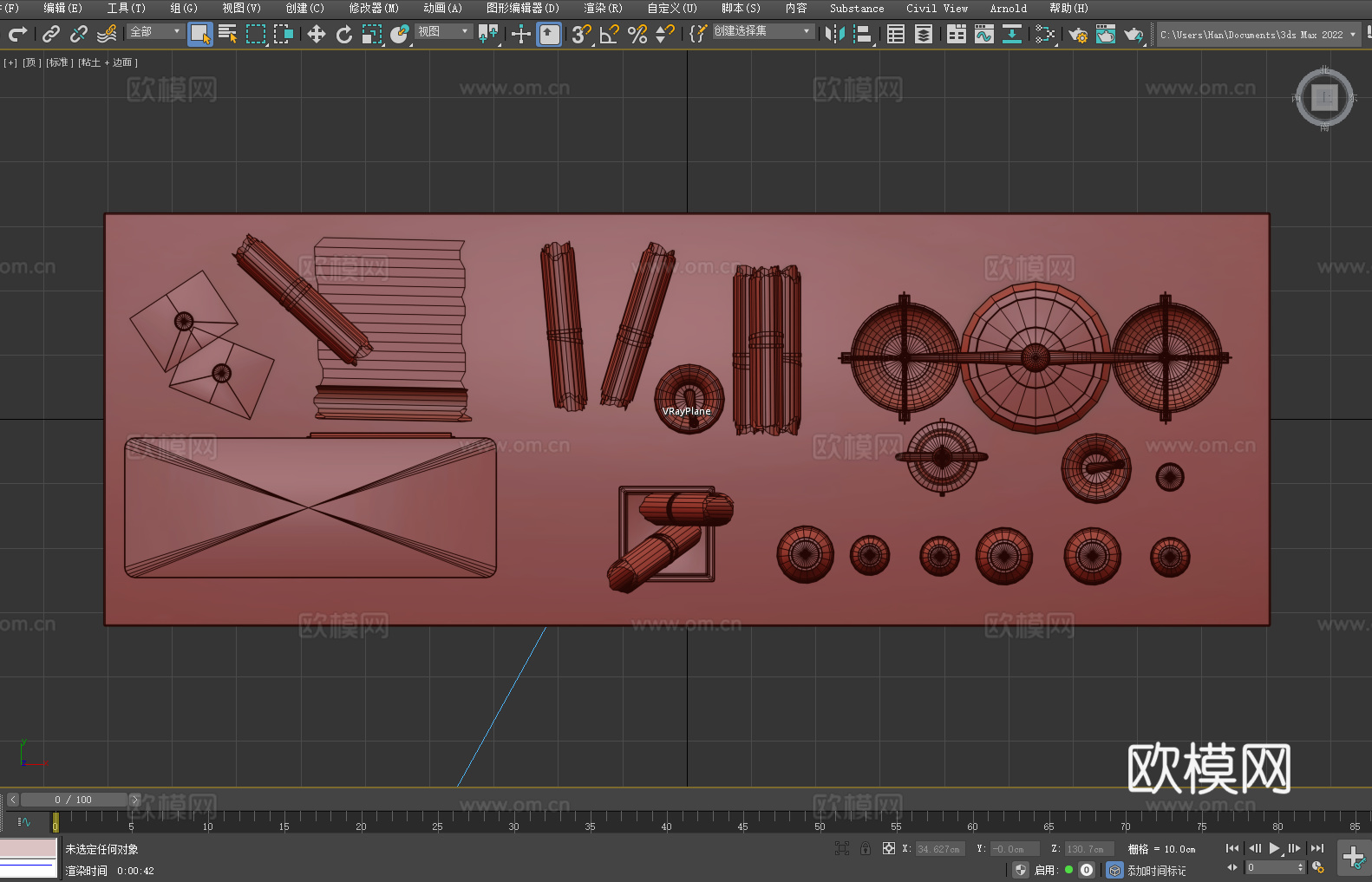Open the 工具(T) menu

(127, 8)
